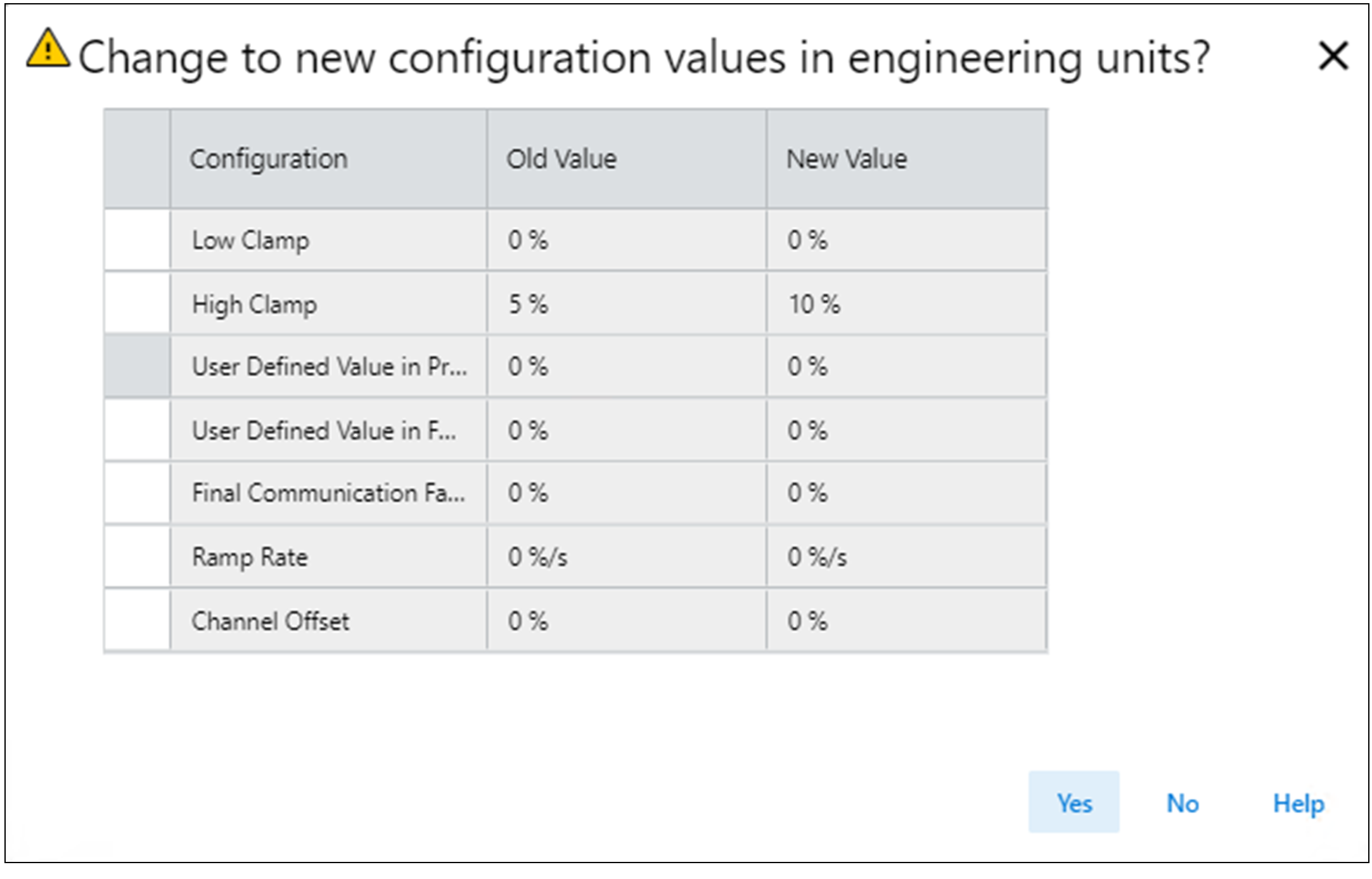This screenshot has width=1372, height=879.
Task: Decline the change with No
Action: pos(1182,803)
